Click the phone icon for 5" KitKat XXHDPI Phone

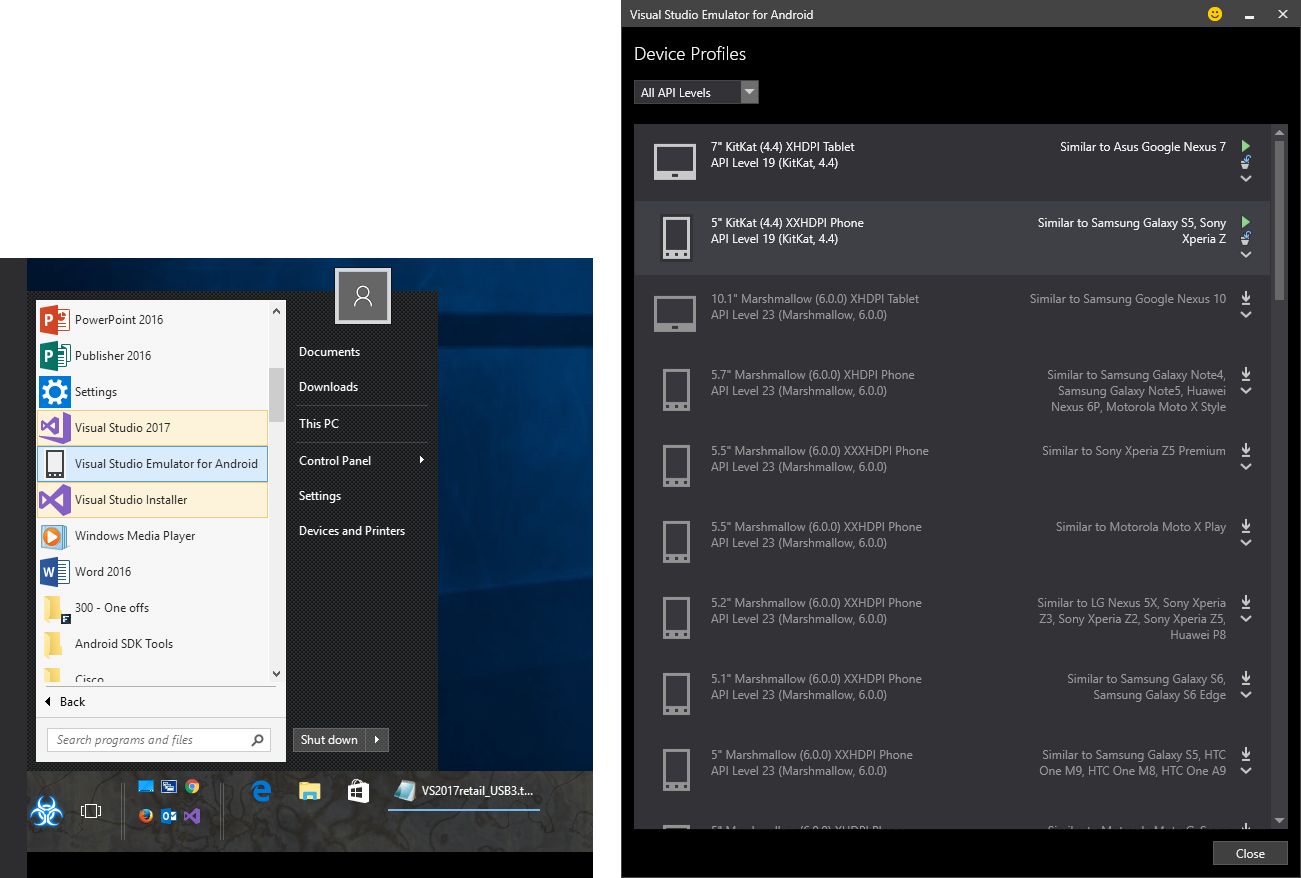676,238
